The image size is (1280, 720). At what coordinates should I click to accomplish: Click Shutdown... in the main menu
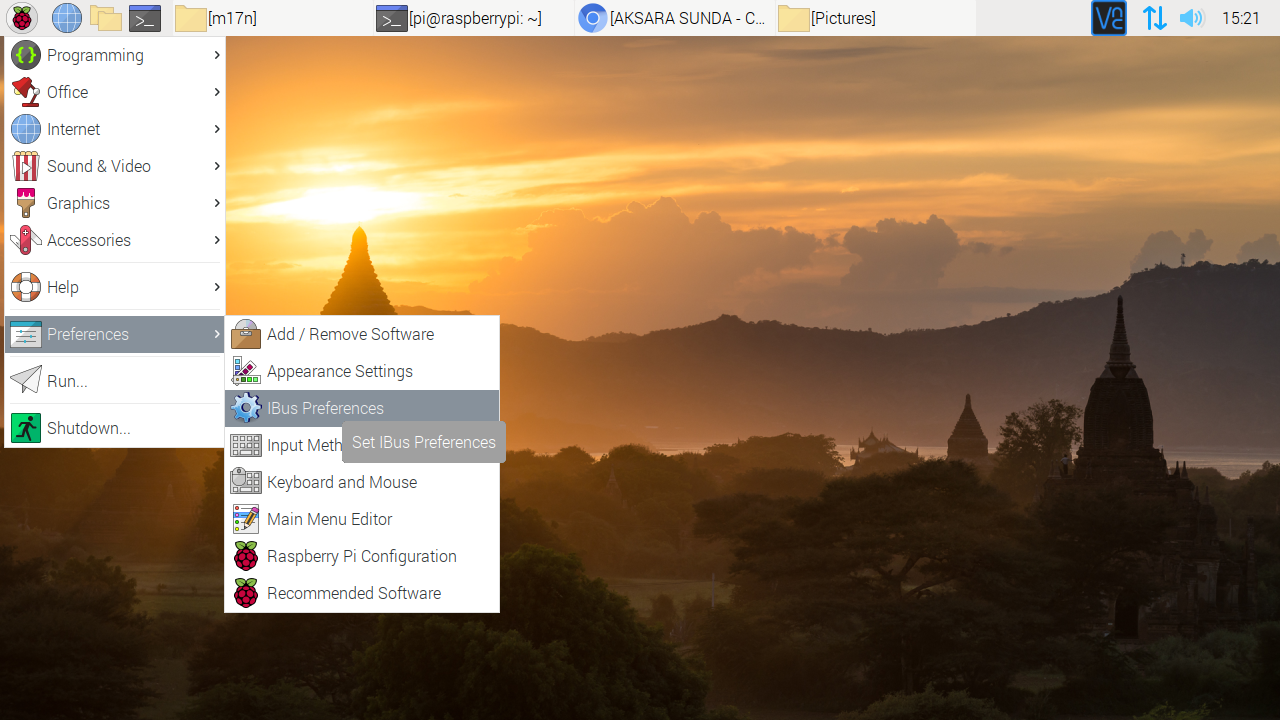pyautogui.click(x=88, y=428)
